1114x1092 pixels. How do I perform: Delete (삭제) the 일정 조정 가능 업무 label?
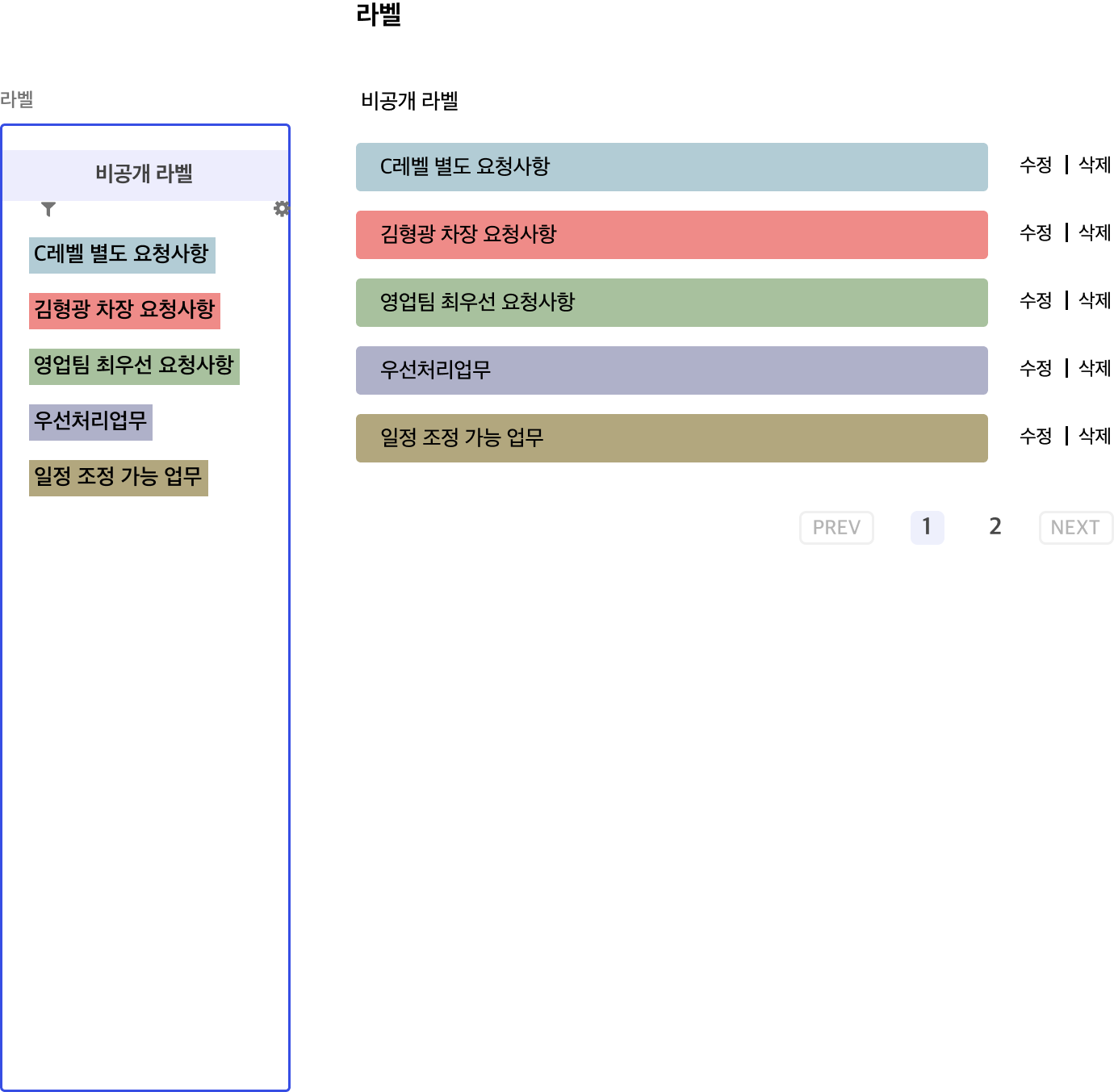click(x=1095, y=437)
